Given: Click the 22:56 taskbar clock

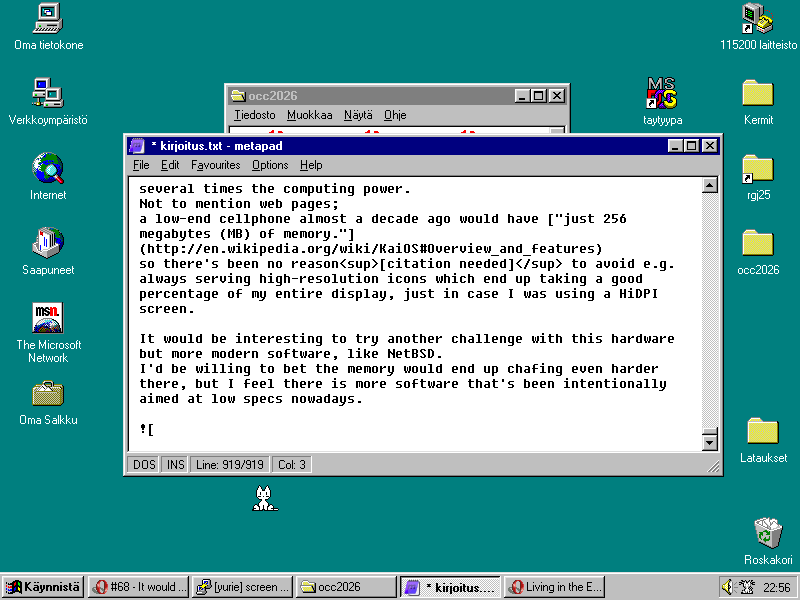Looking at the screenshot, I should [x=777, y=587].
